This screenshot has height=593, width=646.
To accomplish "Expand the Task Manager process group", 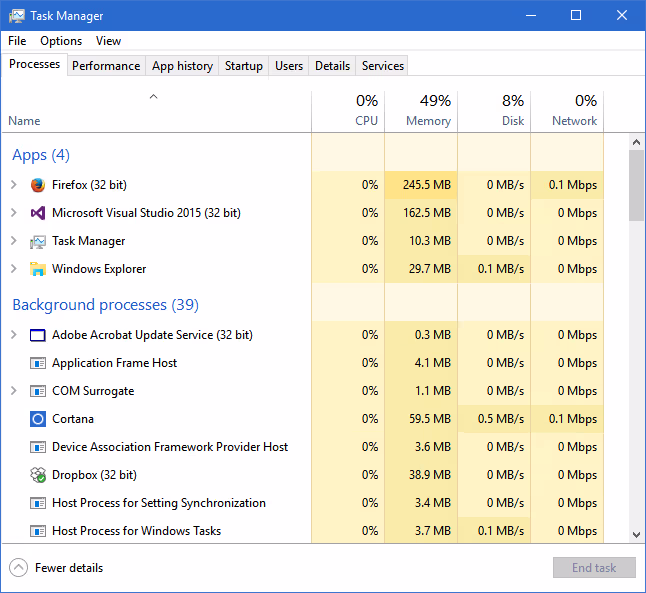I will coord(14,241).
